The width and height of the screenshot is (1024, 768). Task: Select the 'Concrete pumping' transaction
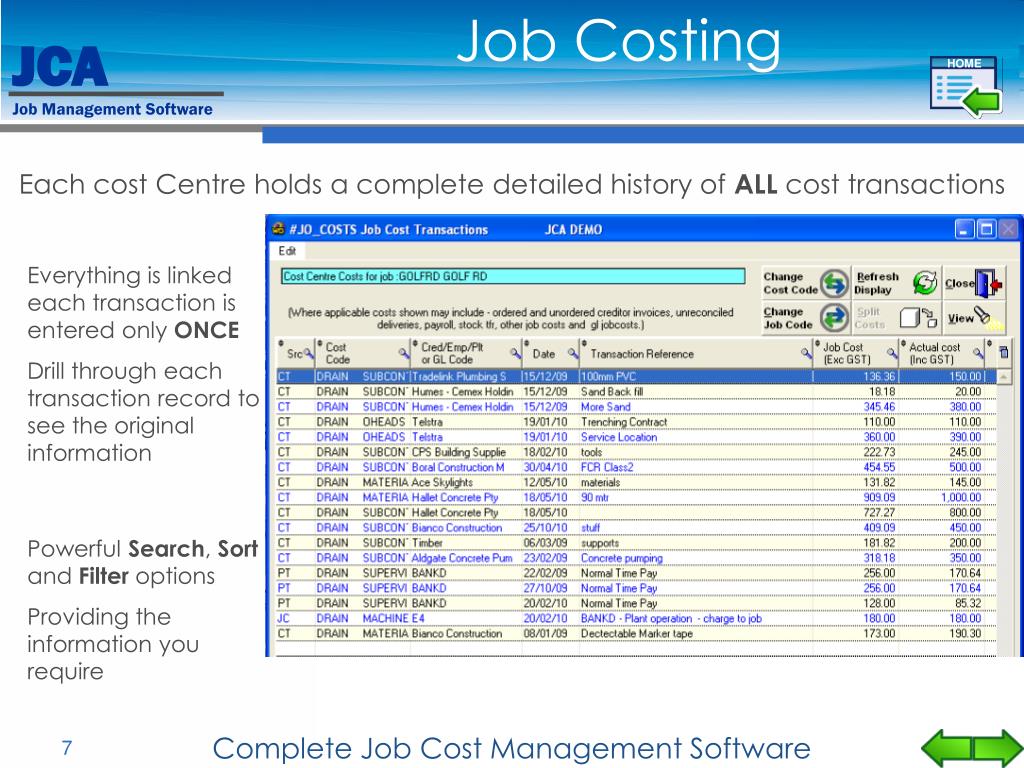[x=637, y=558]
